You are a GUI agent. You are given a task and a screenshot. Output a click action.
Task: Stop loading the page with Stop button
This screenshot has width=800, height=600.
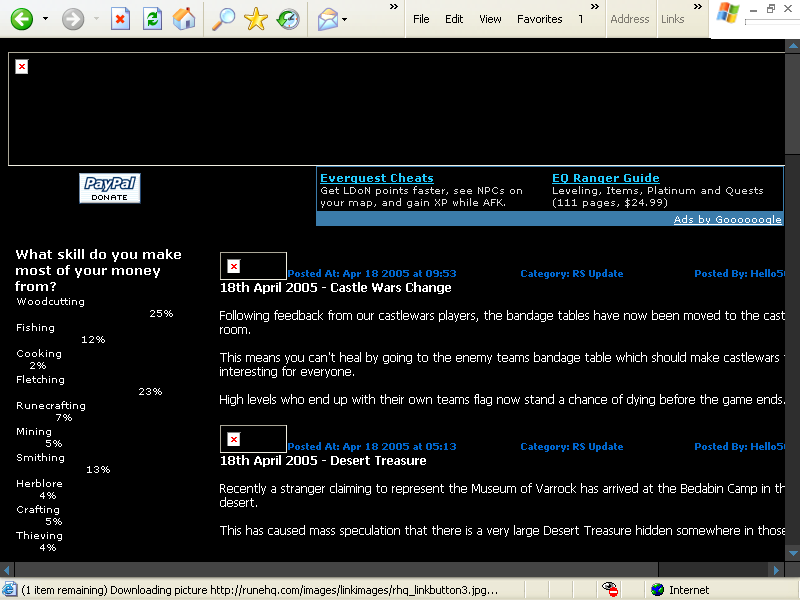coord(120,19)
